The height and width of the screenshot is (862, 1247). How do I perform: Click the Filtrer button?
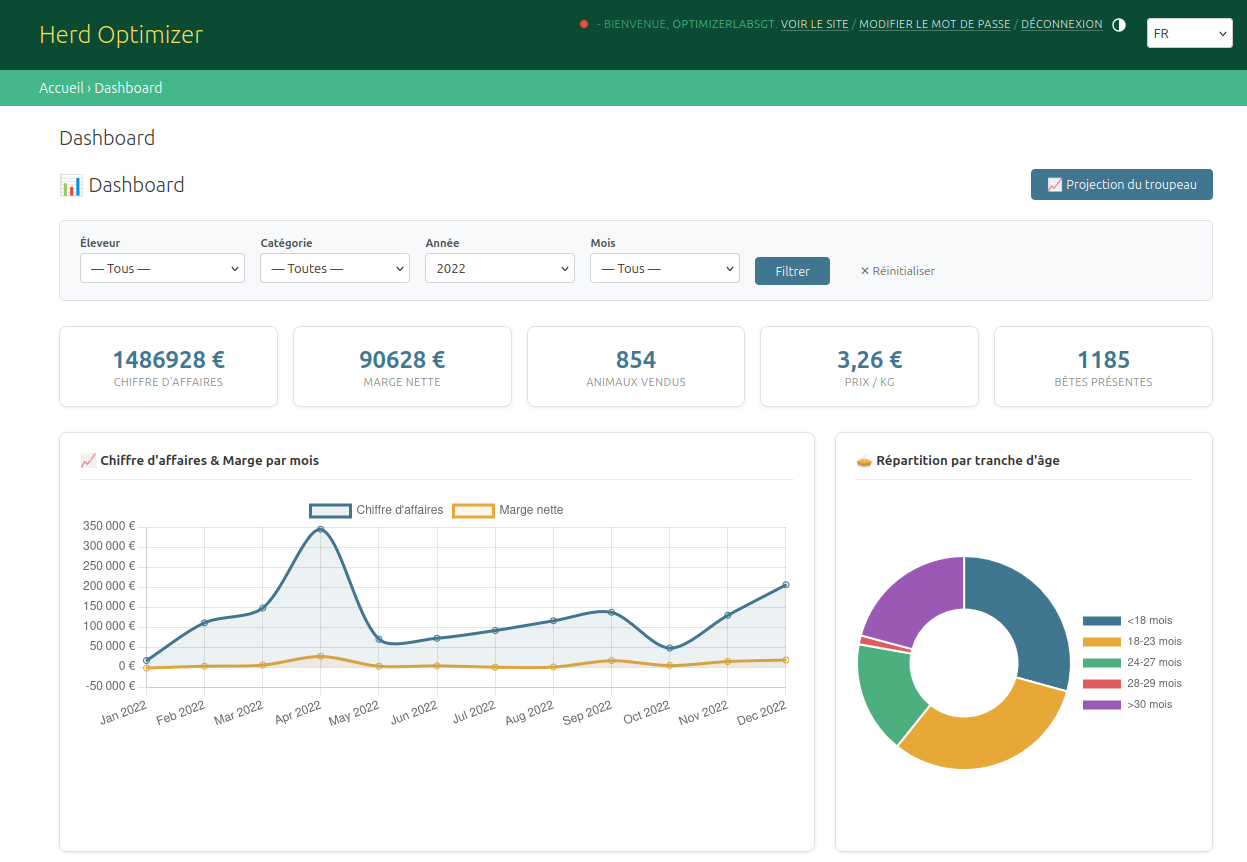792,271
